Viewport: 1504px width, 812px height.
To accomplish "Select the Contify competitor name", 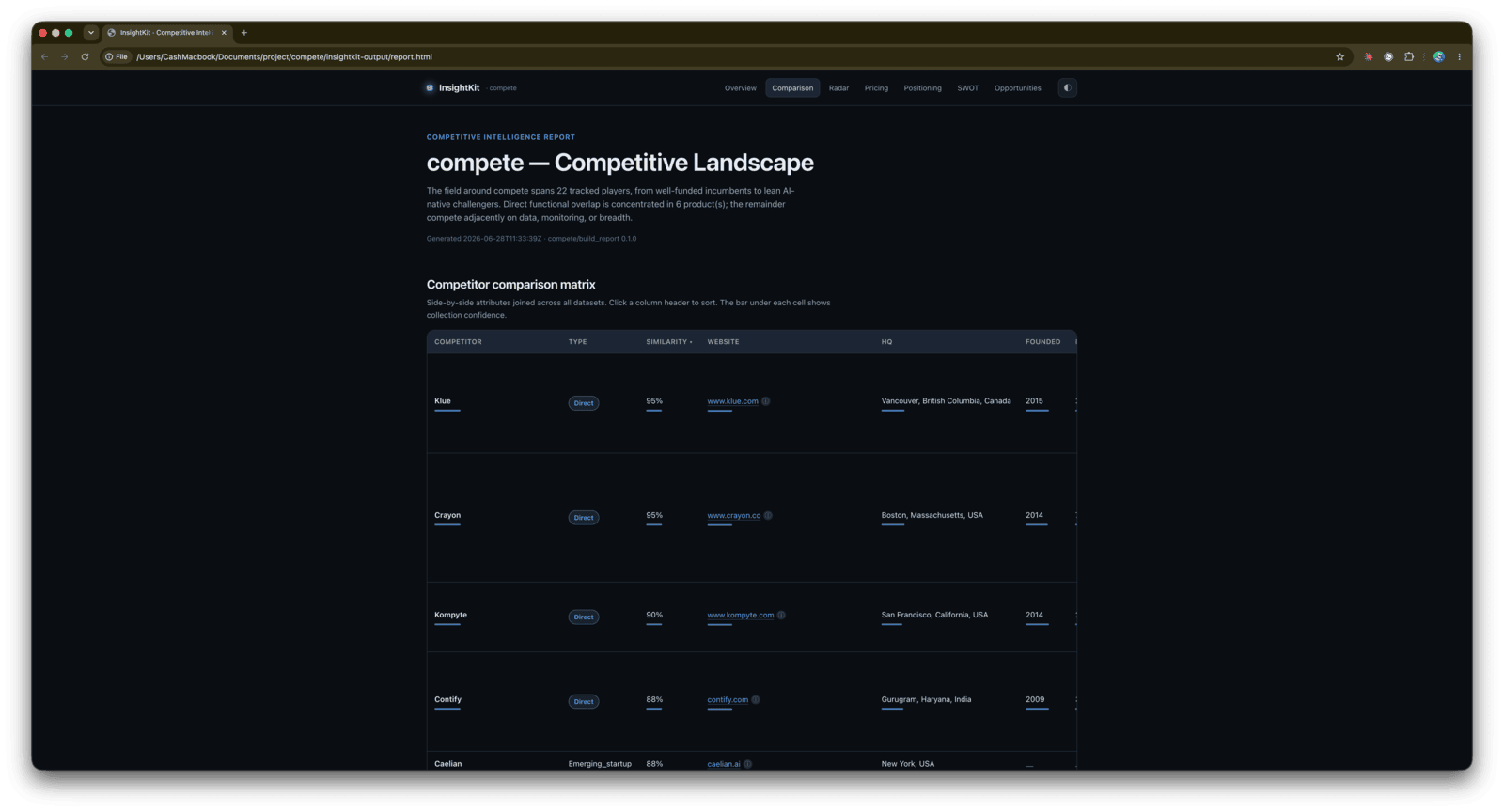I will click(x=447, y=700).
